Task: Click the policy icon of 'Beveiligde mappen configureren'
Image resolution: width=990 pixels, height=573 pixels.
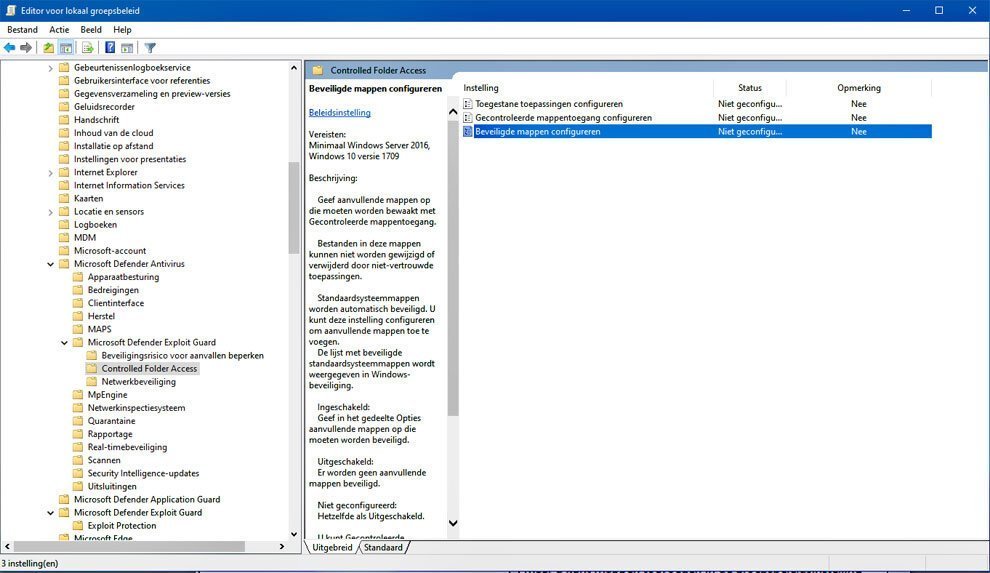Action: 468,132
